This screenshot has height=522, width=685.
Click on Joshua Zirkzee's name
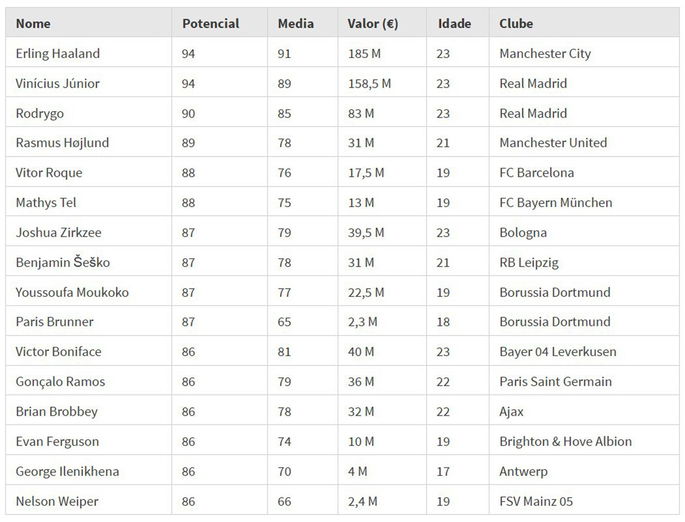(x=59, y=233)
